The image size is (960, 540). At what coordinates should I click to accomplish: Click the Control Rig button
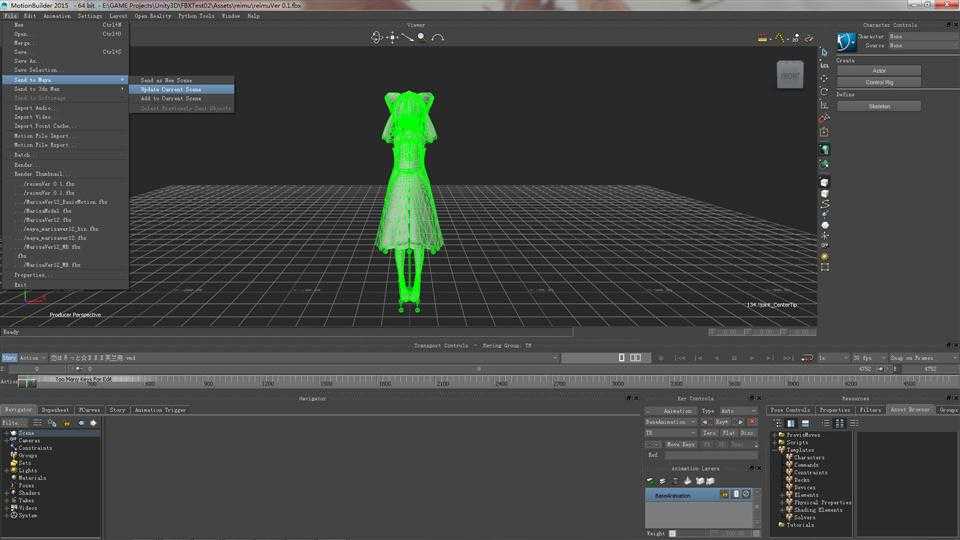(x=879, y=82)
